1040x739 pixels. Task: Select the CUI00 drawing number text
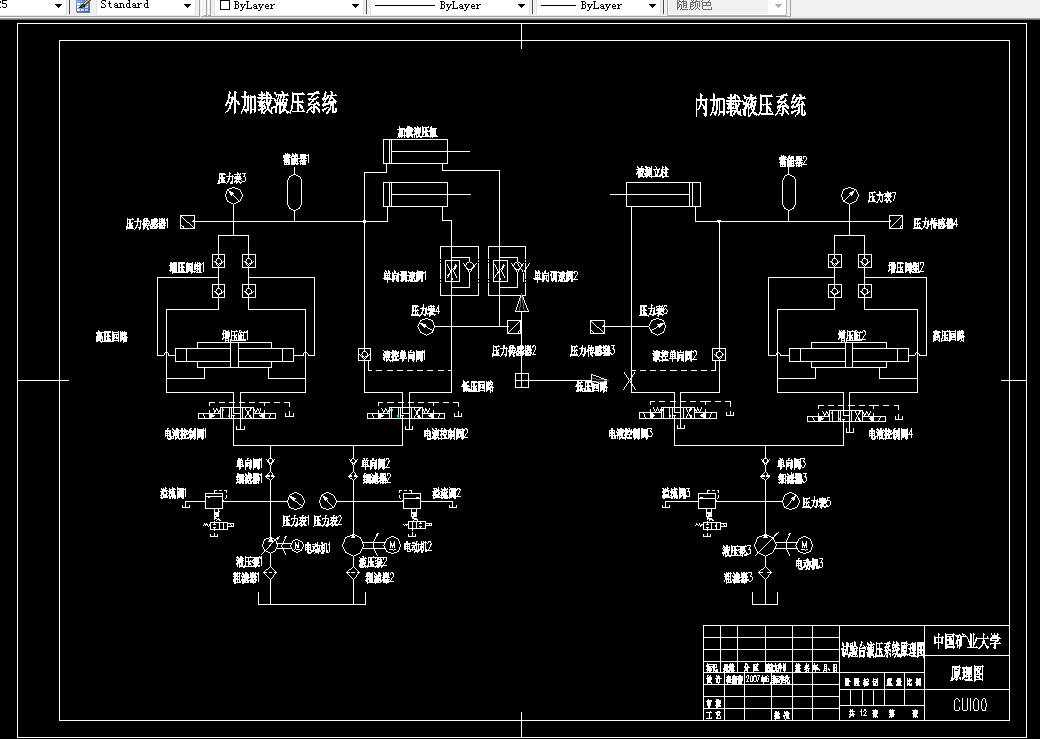click(x=970, y=704)
